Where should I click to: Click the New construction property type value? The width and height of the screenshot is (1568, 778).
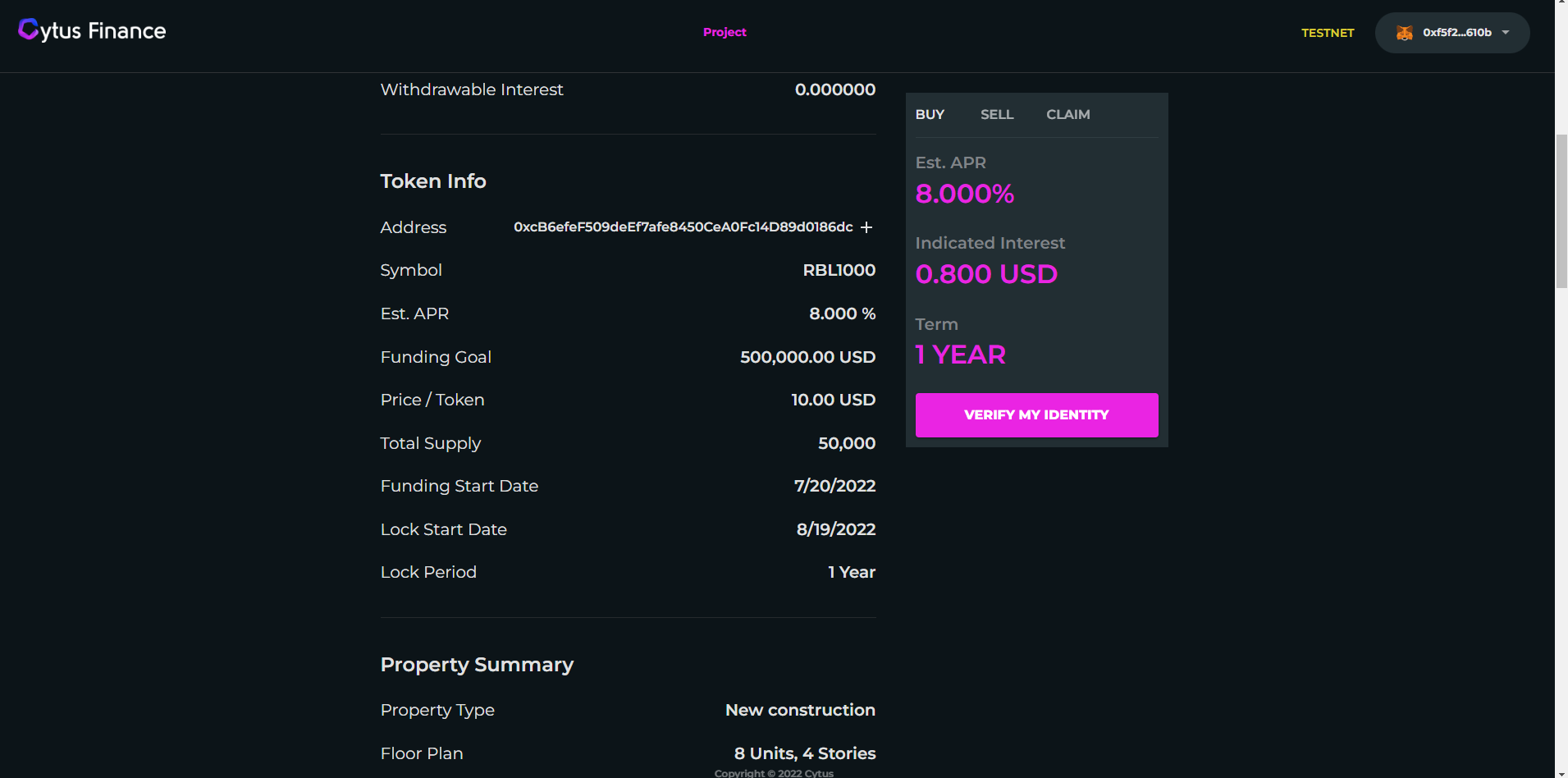(x=800, y=710)
